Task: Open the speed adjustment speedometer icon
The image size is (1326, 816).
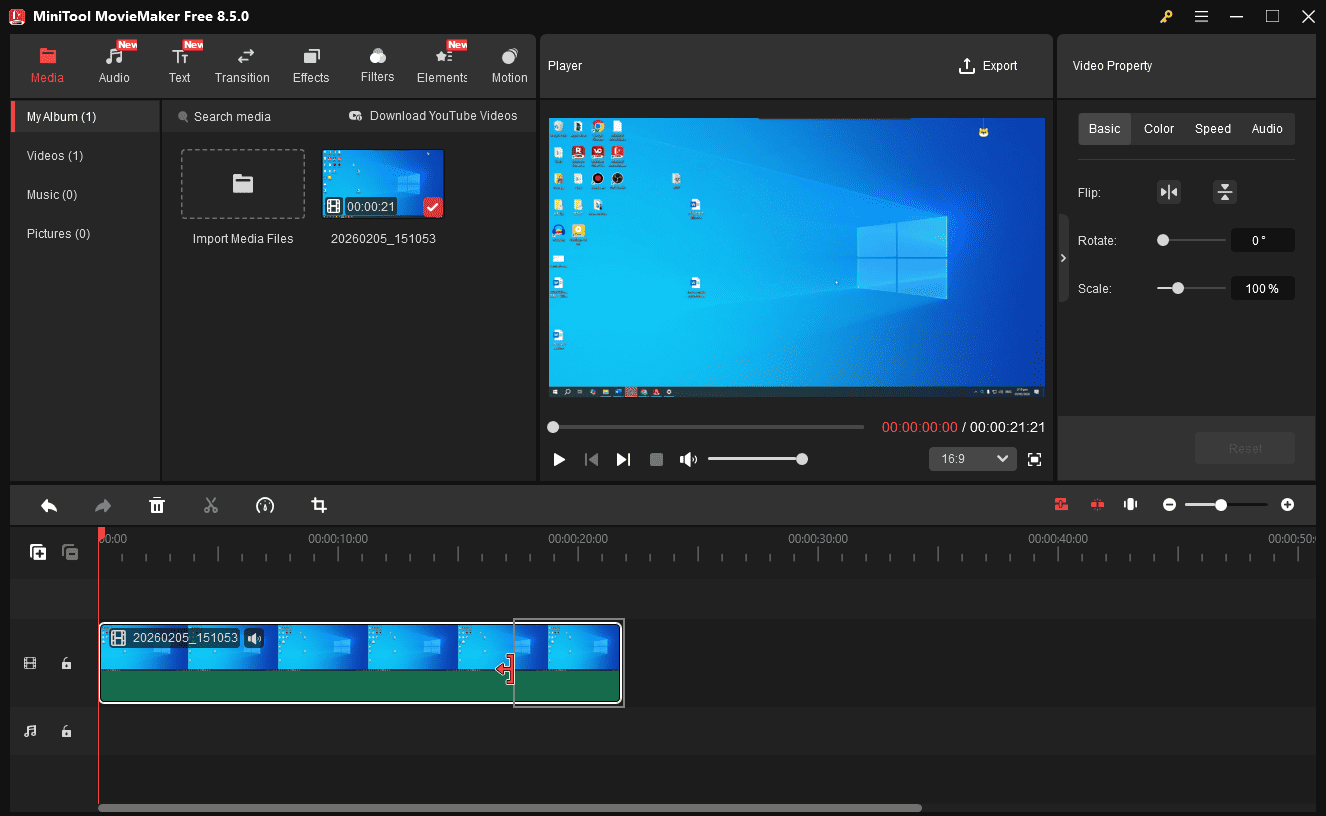Action: coord(265,505)
